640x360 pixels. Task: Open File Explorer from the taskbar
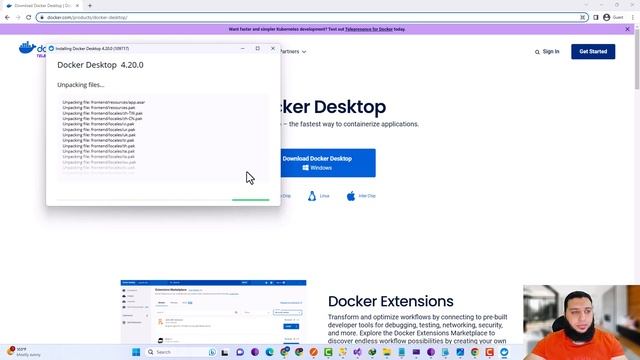[387, 352]
